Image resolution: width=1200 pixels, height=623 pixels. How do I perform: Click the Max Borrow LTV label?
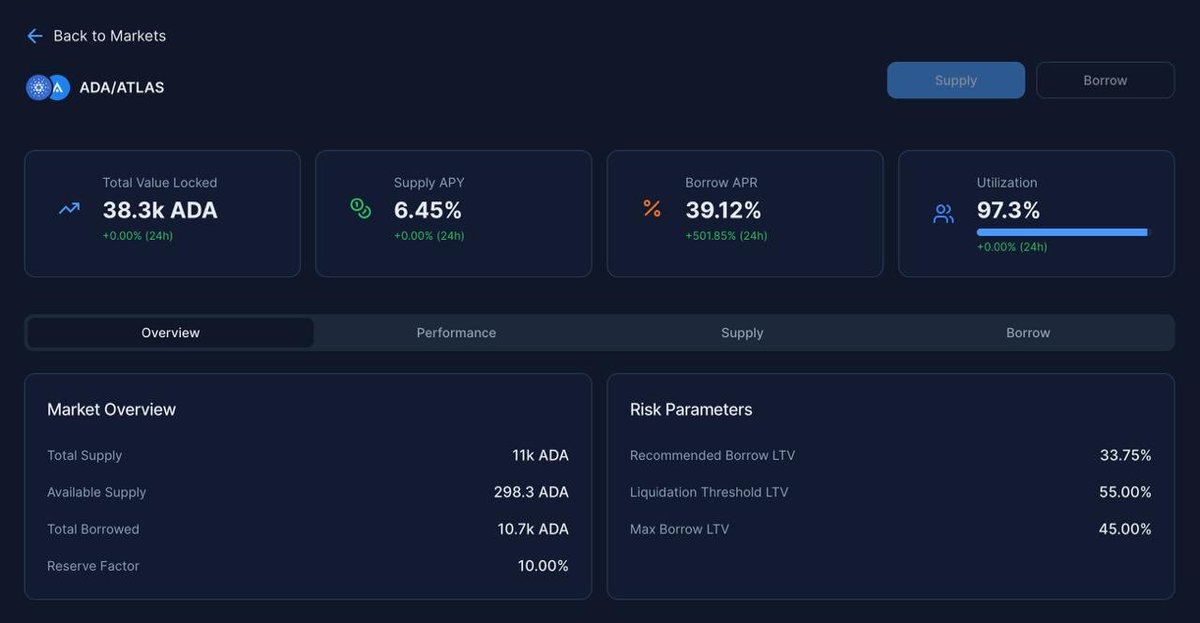tap(680, 529)
